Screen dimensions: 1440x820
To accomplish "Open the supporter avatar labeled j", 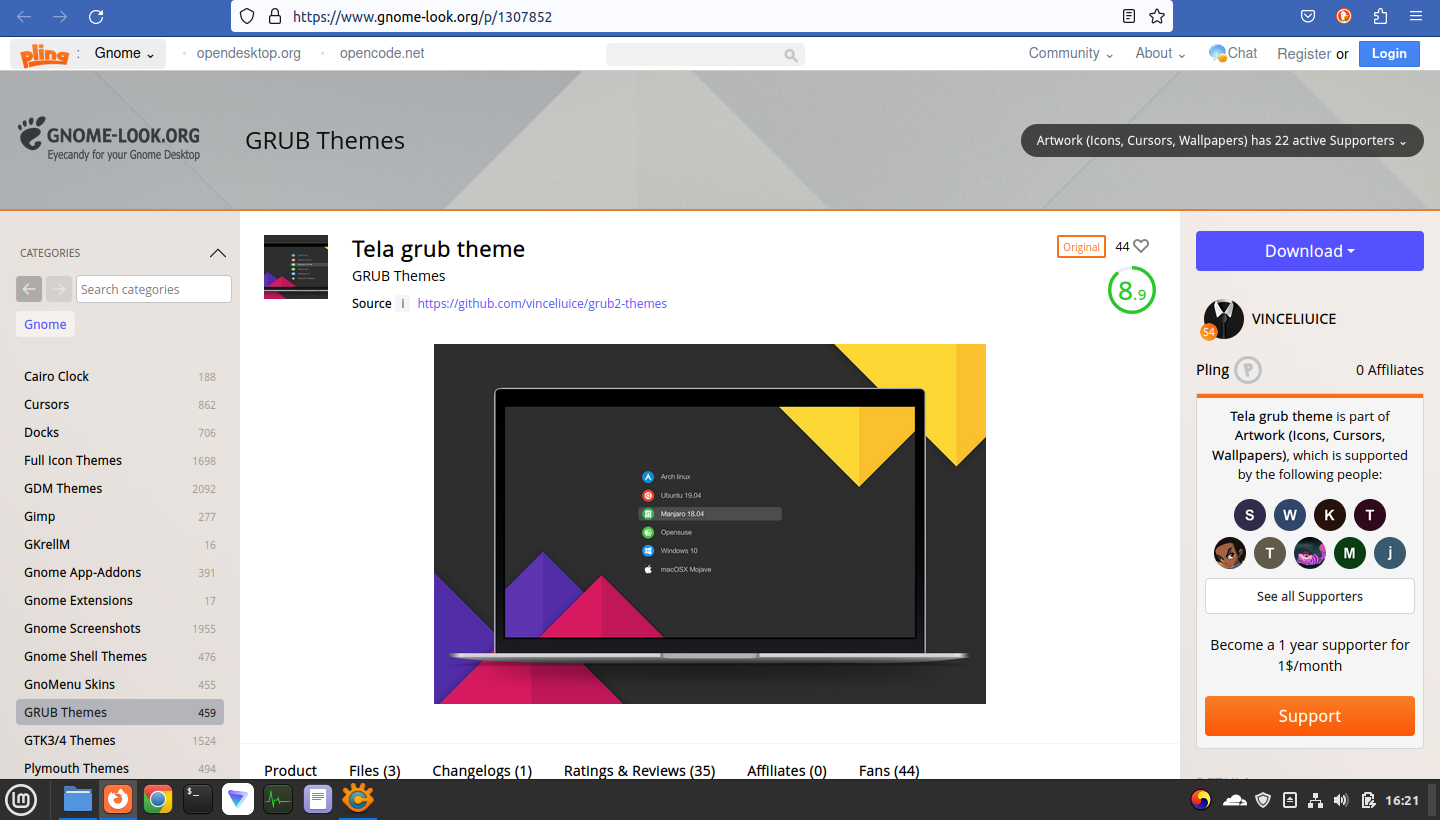I will click(x=1390, y=553).
